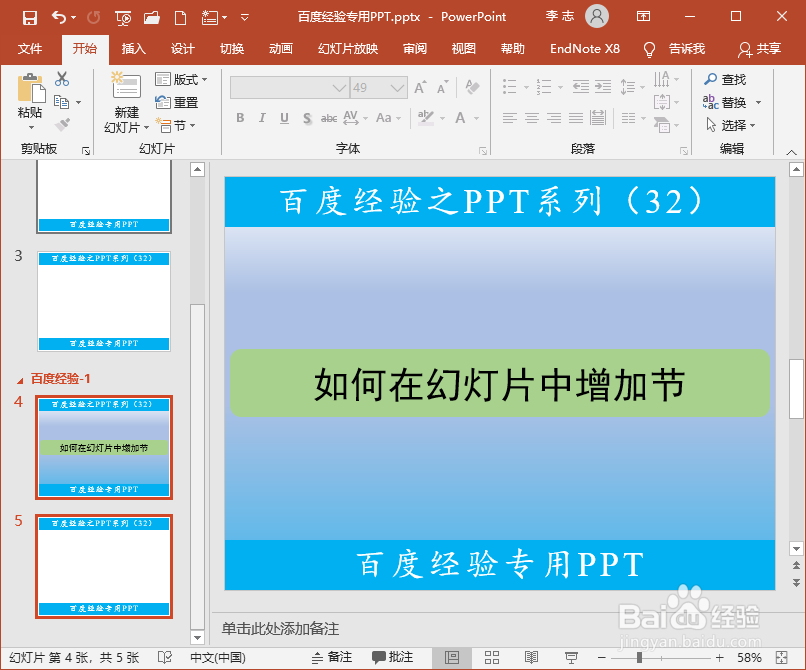The image size is (806, 670).
Task: Click the Save icon in quick access toolbar
Action: pyautogui.click(x=30, y=17)
